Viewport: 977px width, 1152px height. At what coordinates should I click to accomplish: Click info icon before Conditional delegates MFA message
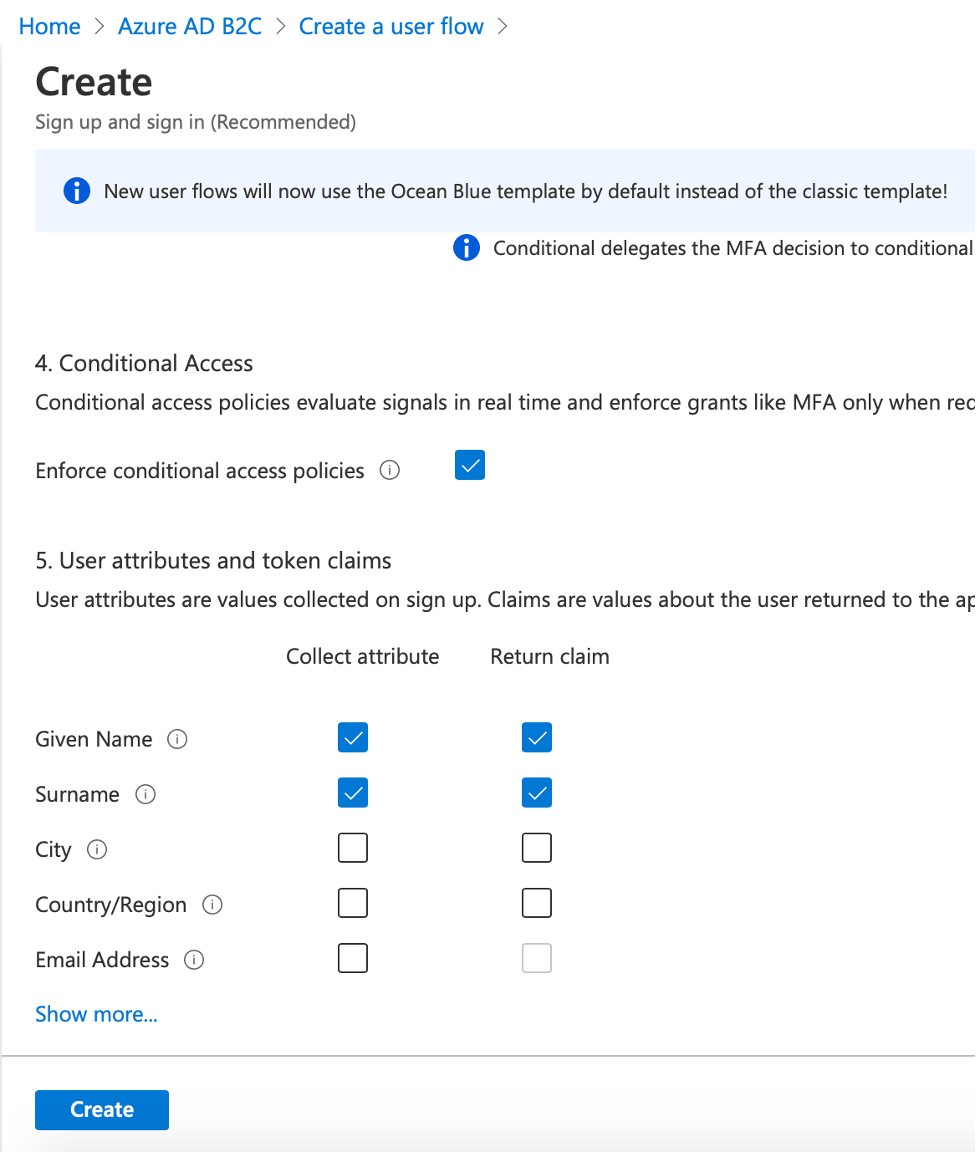coord(466,248)
